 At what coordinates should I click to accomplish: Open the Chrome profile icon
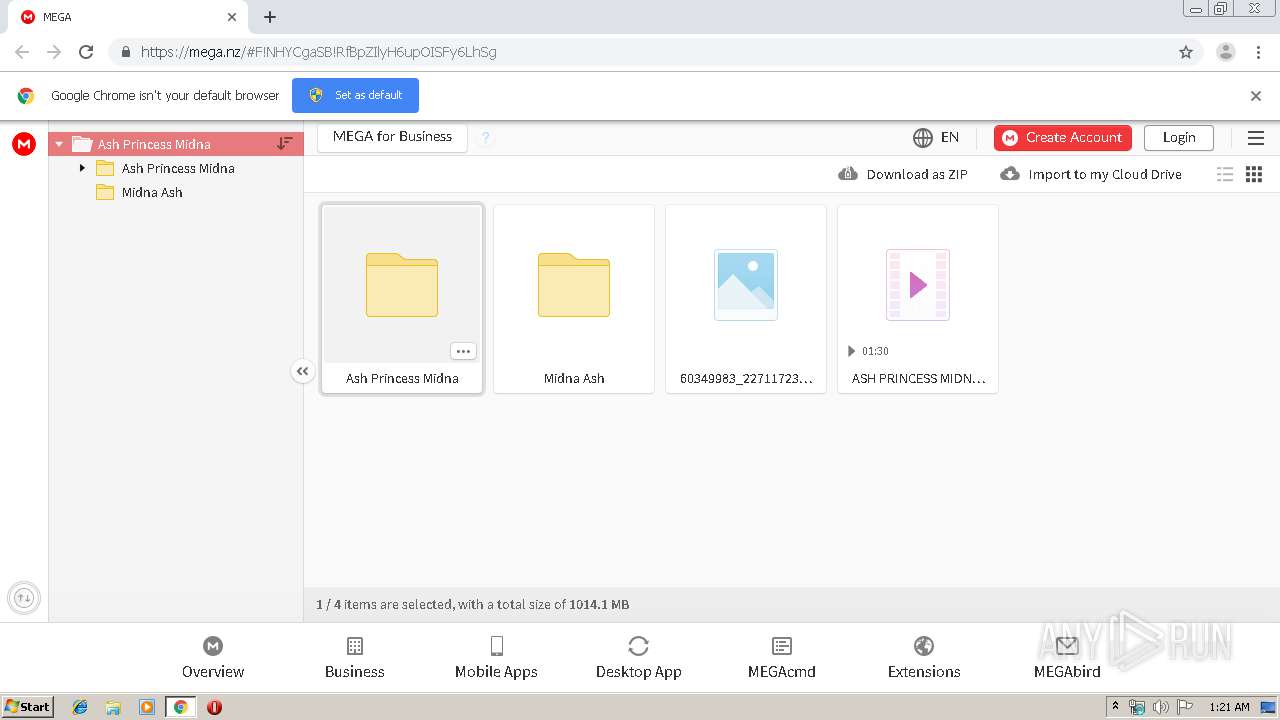(1226, 52)
